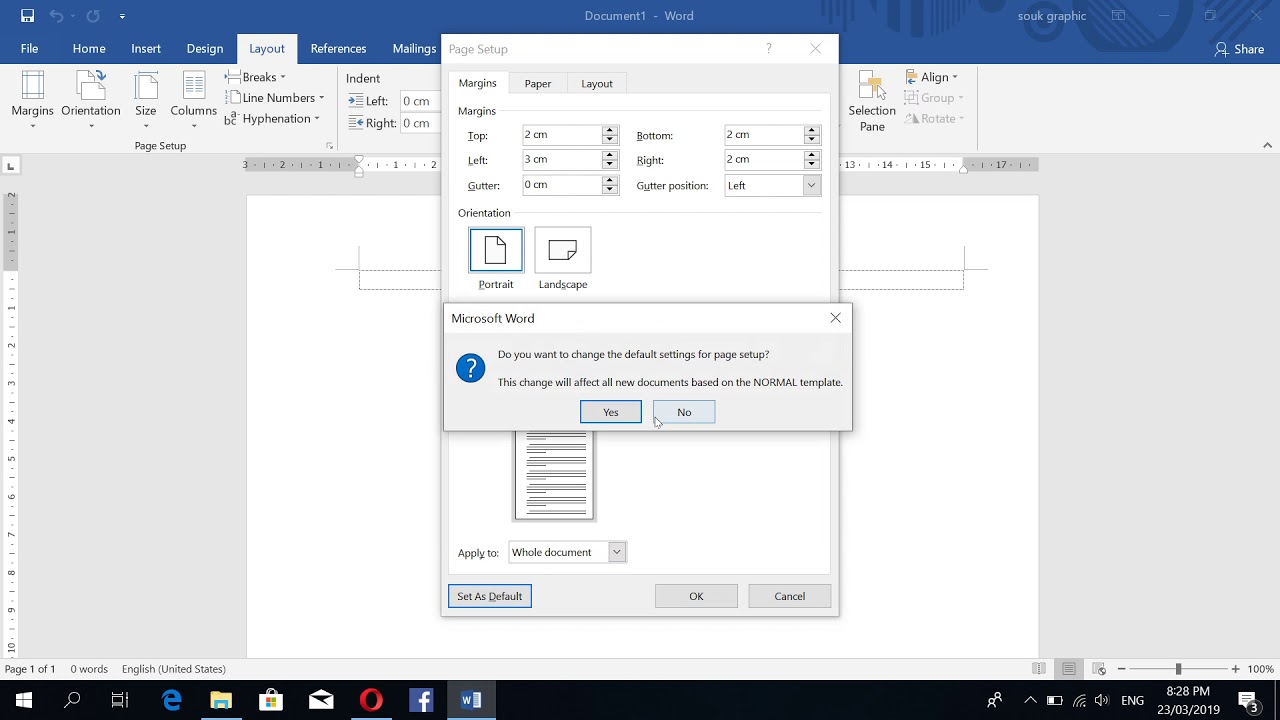Show hidden system tray icons

(x=1030, y=700)
